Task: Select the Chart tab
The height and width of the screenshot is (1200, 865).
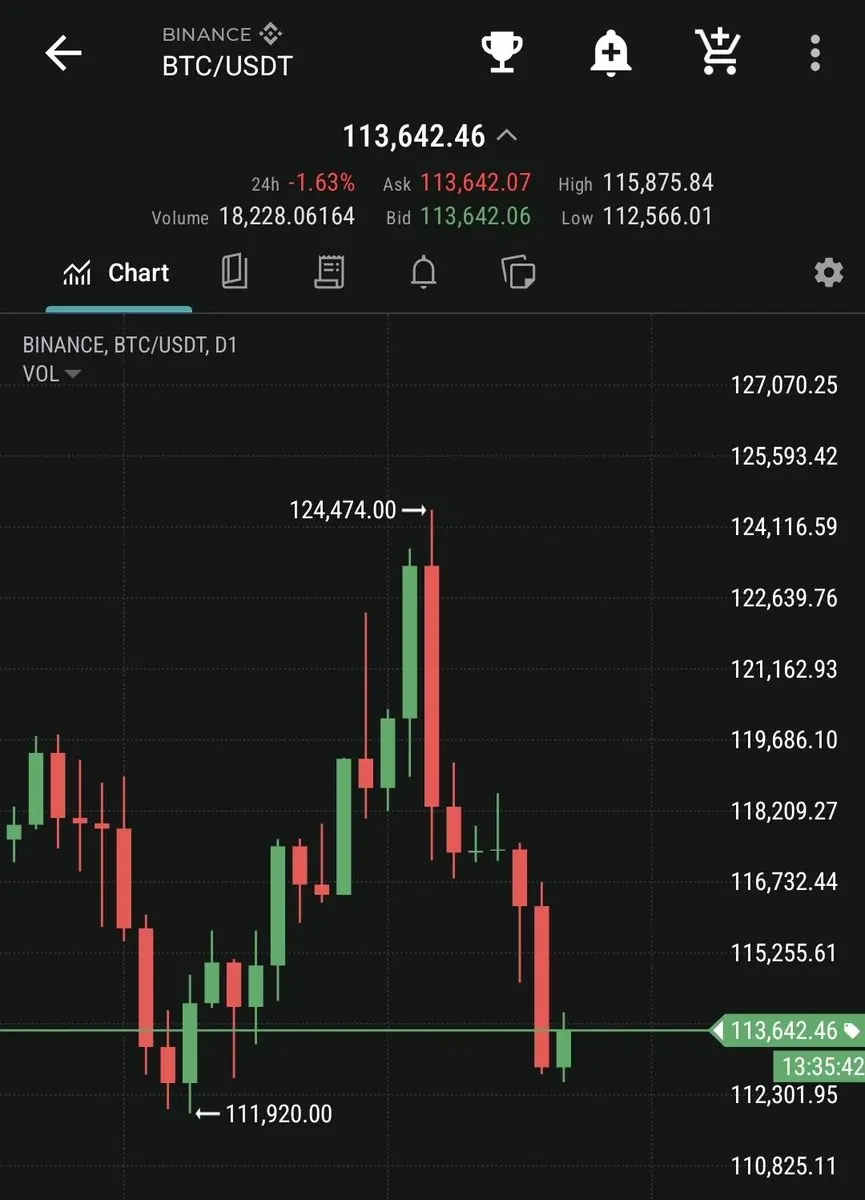Action: coord(117,273)
